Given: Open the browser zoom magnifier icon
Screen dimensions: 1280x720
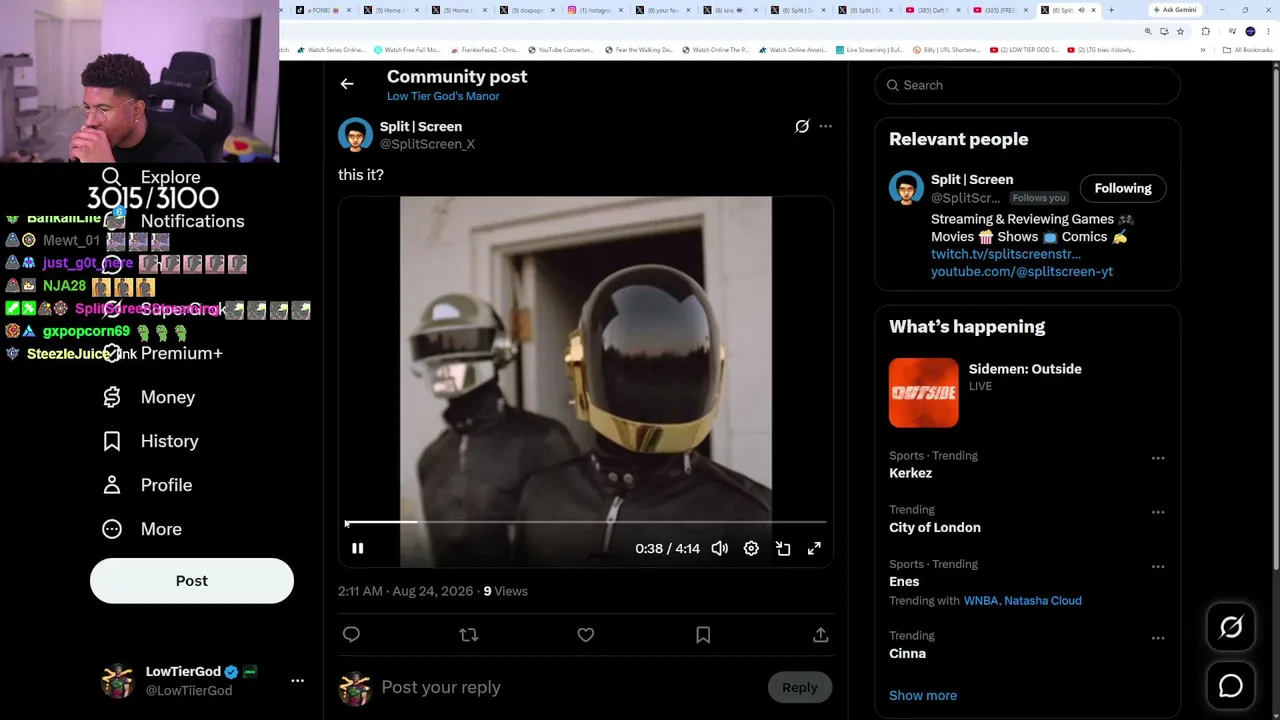Looking at the screenshot, I should [x=1148, y=31].
